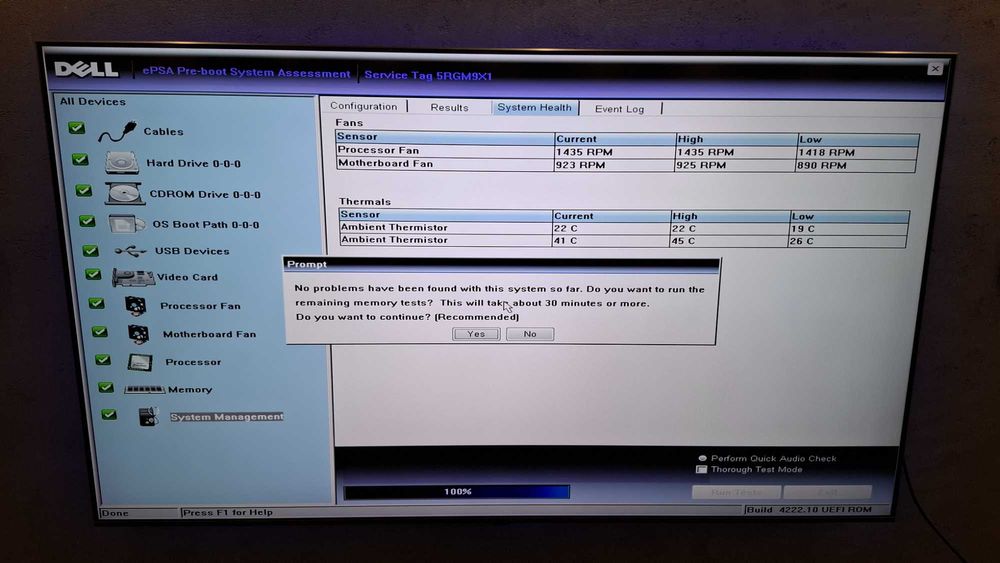Select OS Boot Path 0-0-0 entry
Image resolution: width=1000 pixels, height=563 pixels.
[205, 224]
